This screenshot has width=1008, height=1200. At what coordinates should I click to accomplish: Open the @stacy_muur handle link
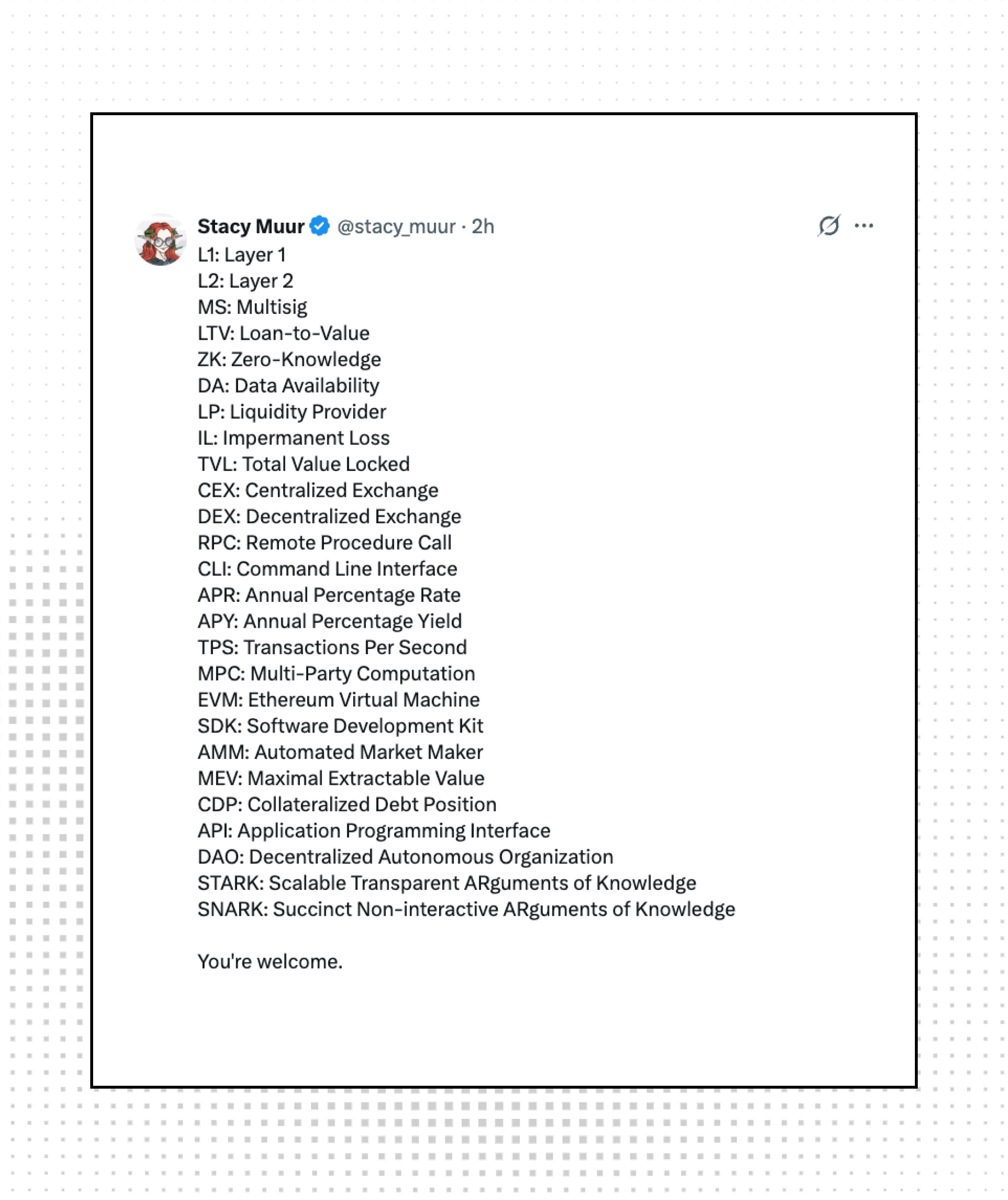396,227
